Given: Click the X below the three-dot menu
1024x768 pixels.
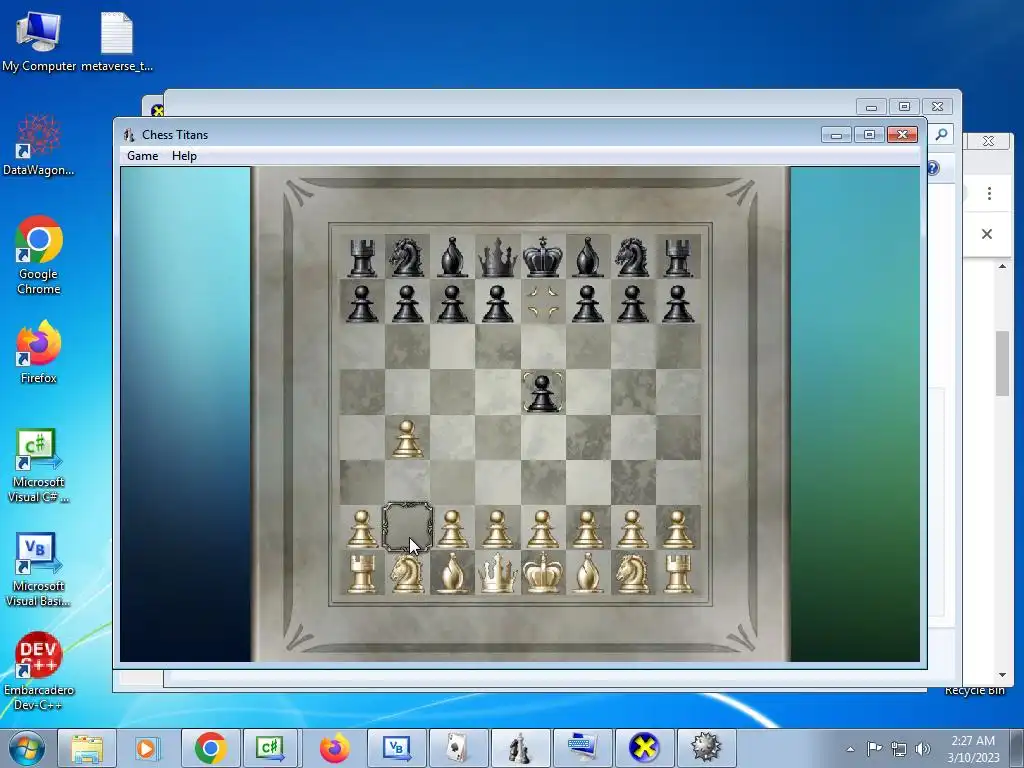Looking at the screenshot, I should [987, 234].
